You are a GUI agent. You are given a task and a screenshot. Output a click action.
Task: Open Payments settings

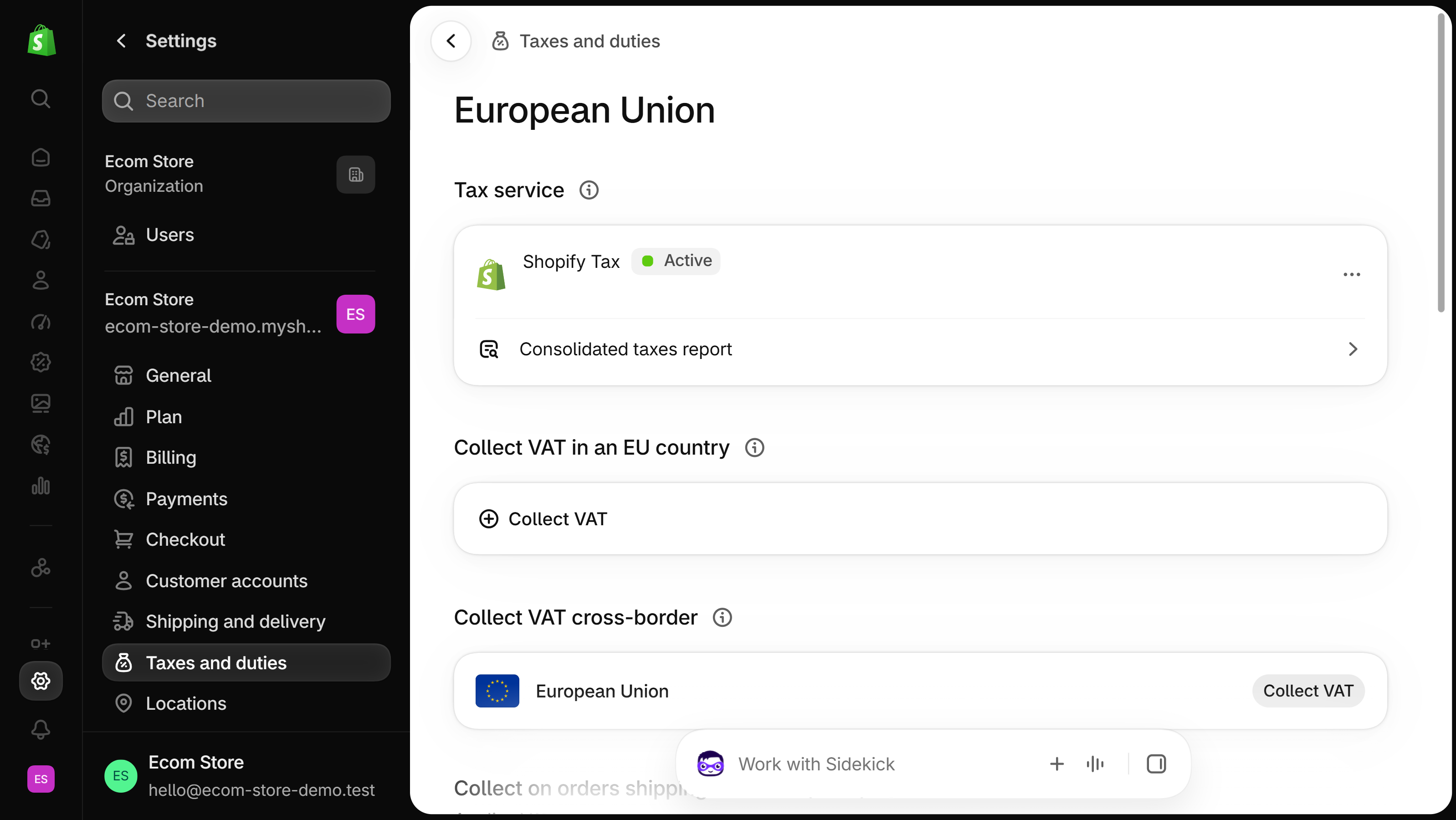(246, 499)
